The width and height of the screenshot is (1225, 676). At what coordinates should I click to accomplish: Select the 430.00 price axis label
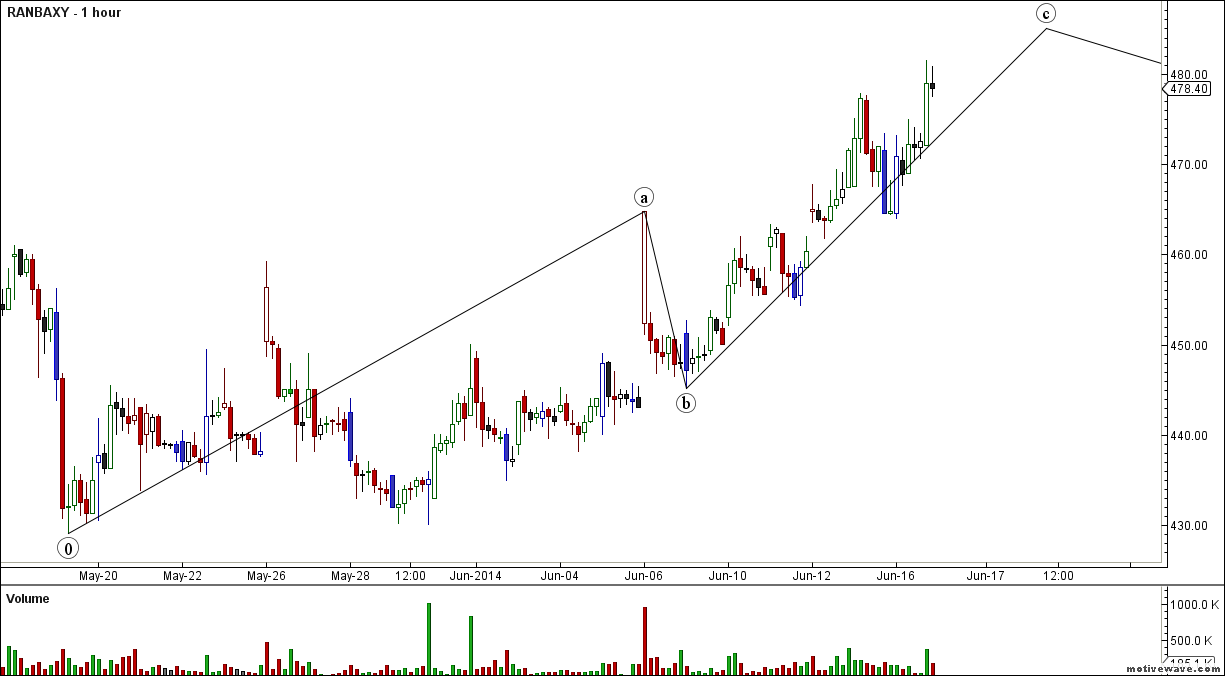click(1189, 526)
